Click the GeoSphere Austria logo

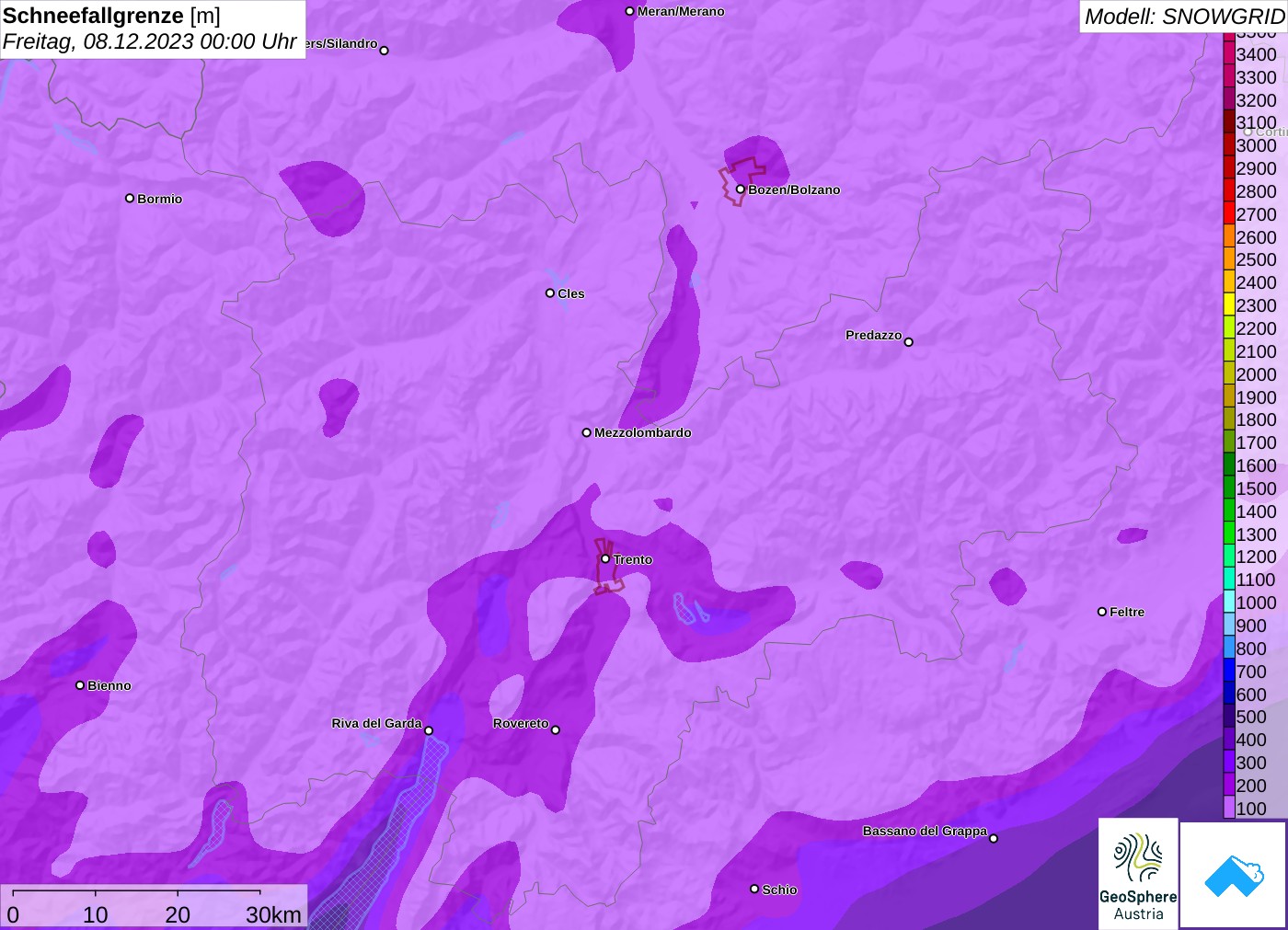click(x=1138, y=874)
